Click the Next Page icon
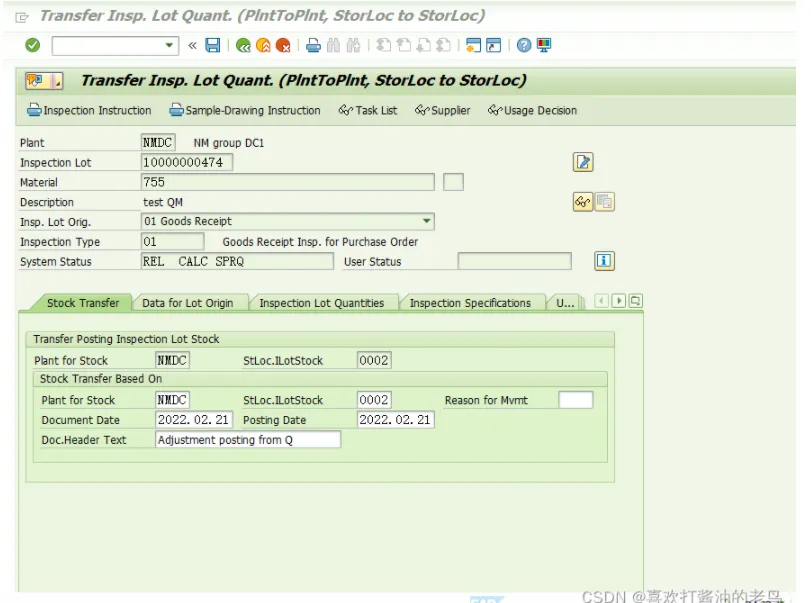 tap(423, 46)
